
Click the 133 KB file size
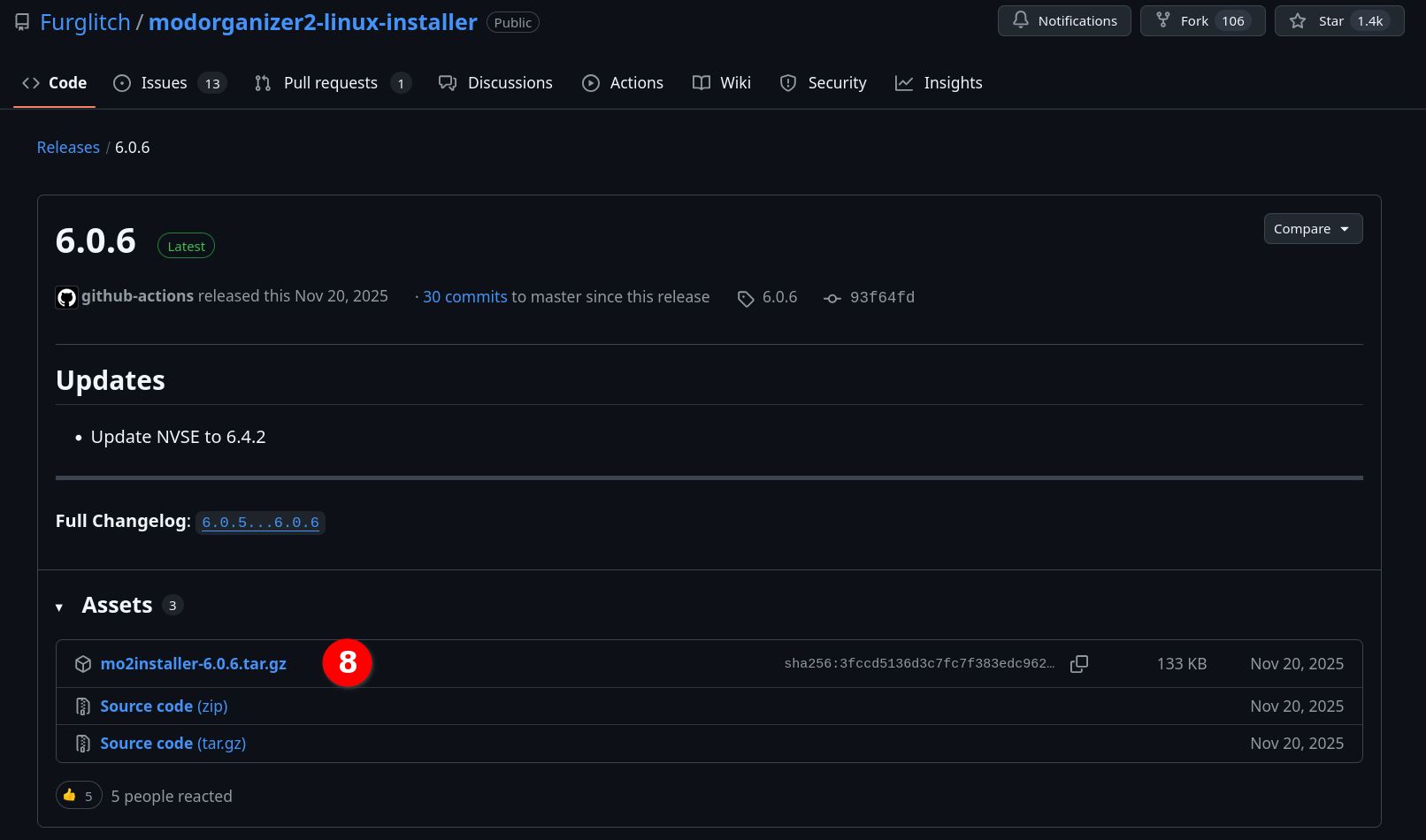1182,664
